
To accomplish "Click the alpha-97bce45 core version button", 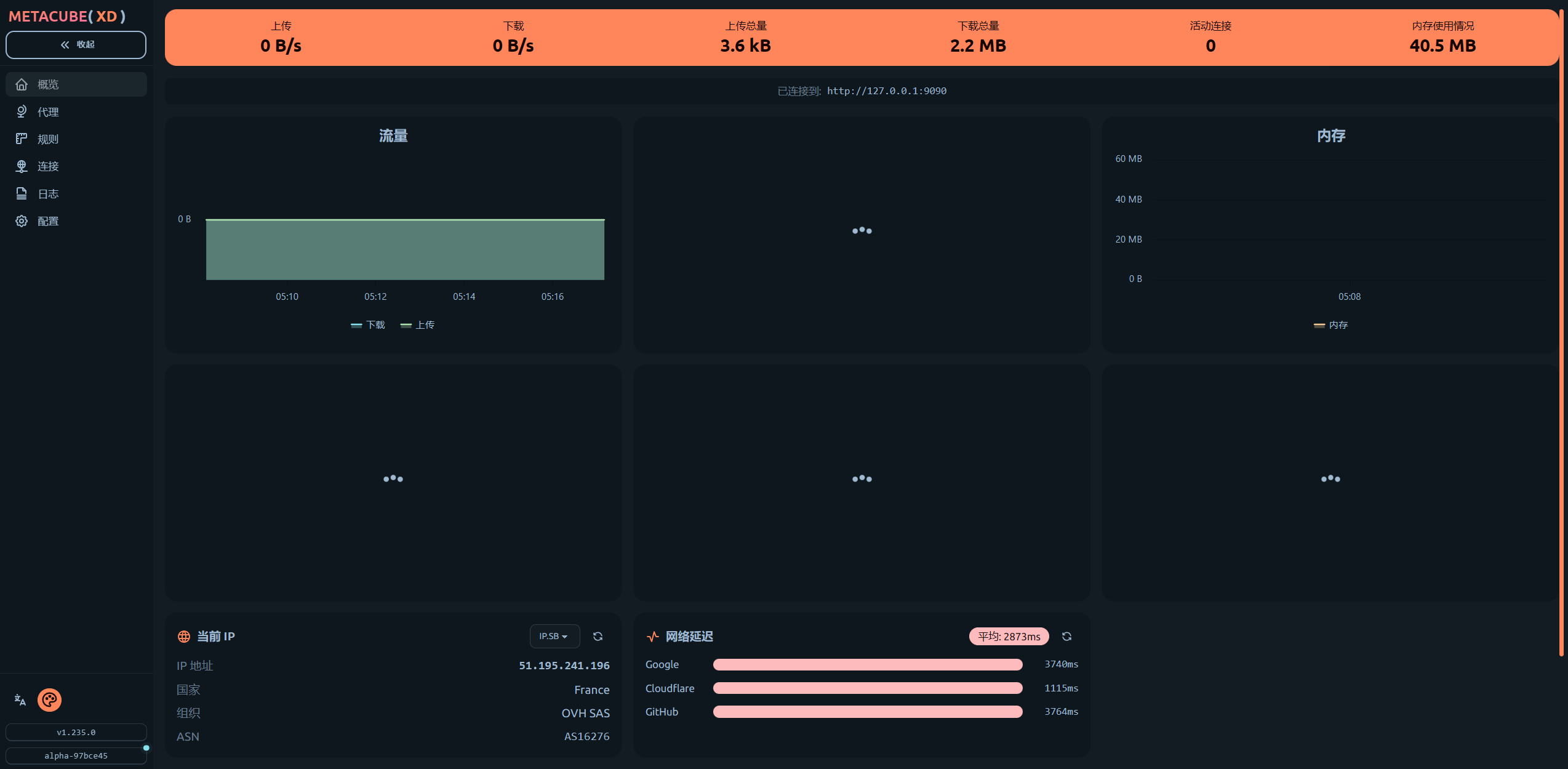I will point(76,755).
